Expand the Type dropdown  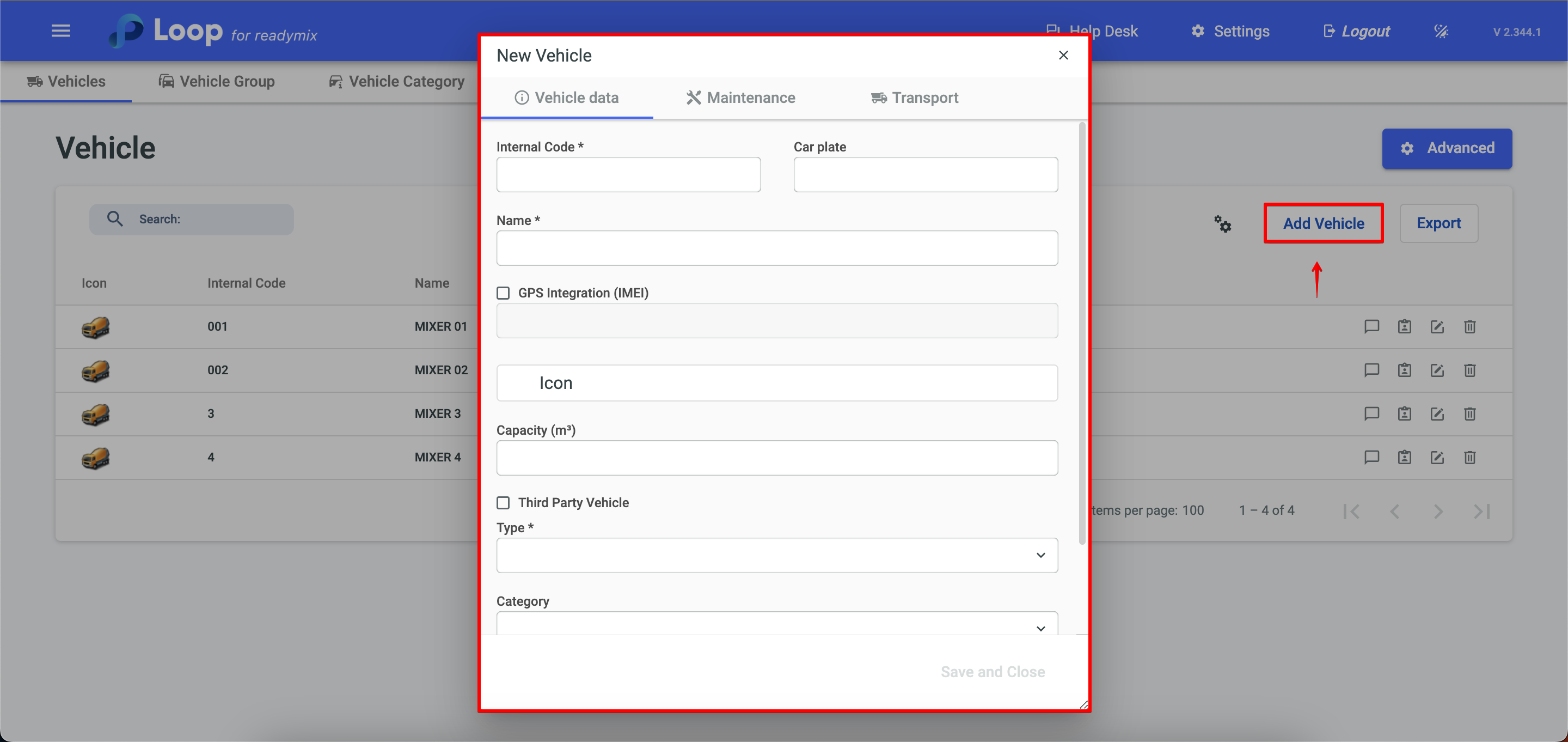pos(777,555)
